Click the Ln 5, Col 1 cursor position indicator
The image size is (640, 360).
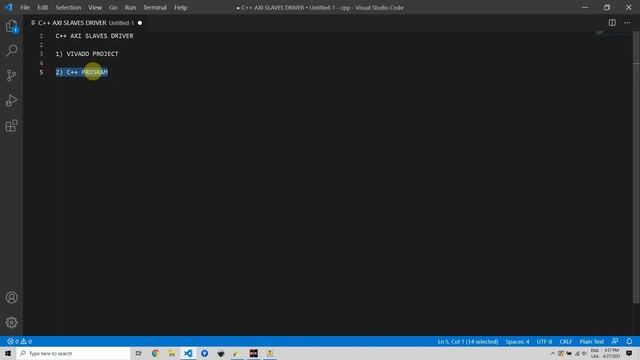pos(468,342)
